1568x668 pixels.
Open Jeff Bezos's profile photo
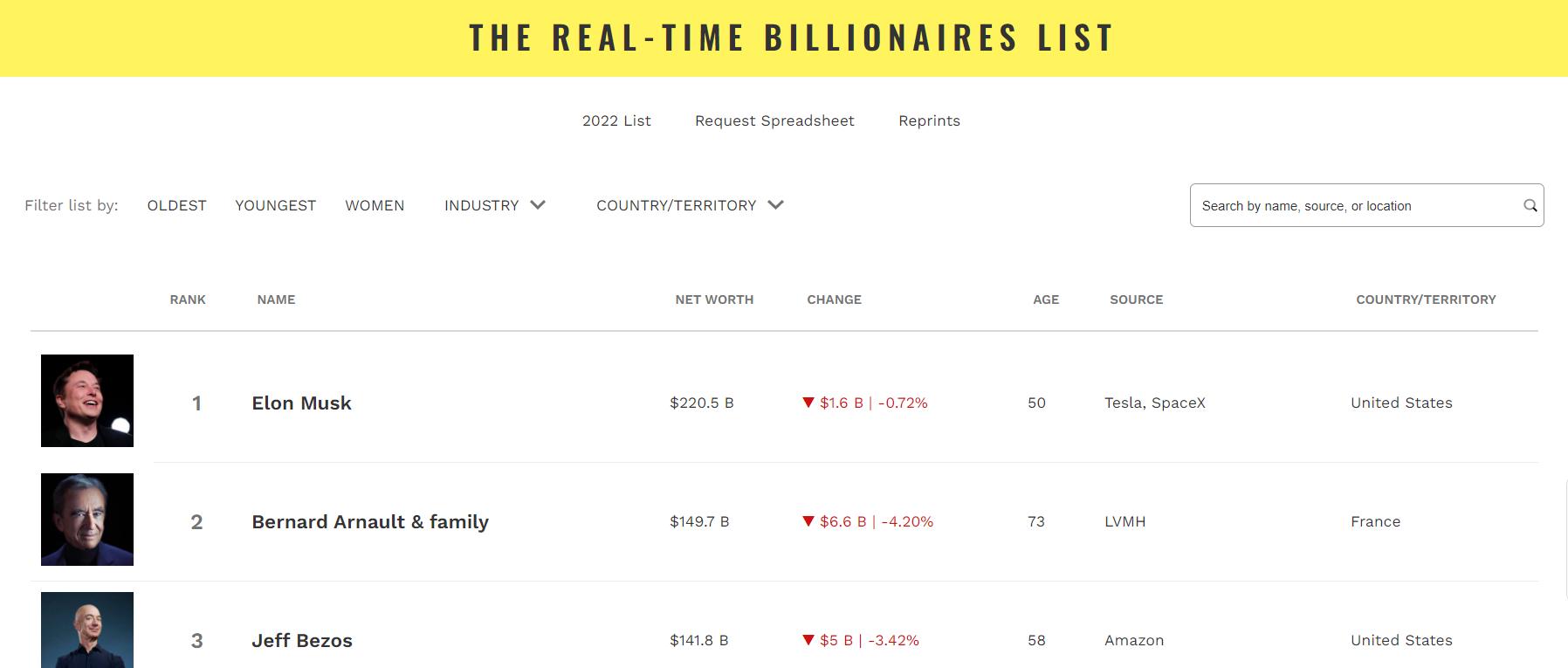pos(87,630)
